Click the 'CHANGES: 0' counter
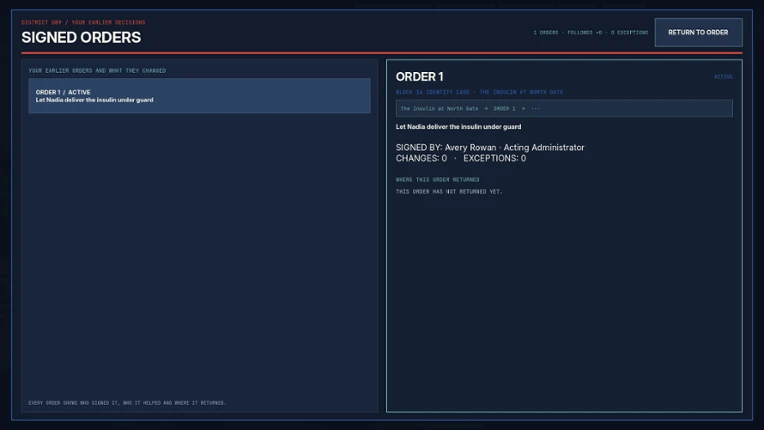Image resolution: width=764 pixels, height=430 pixels. pyautogui.click(x=421, y=158)
